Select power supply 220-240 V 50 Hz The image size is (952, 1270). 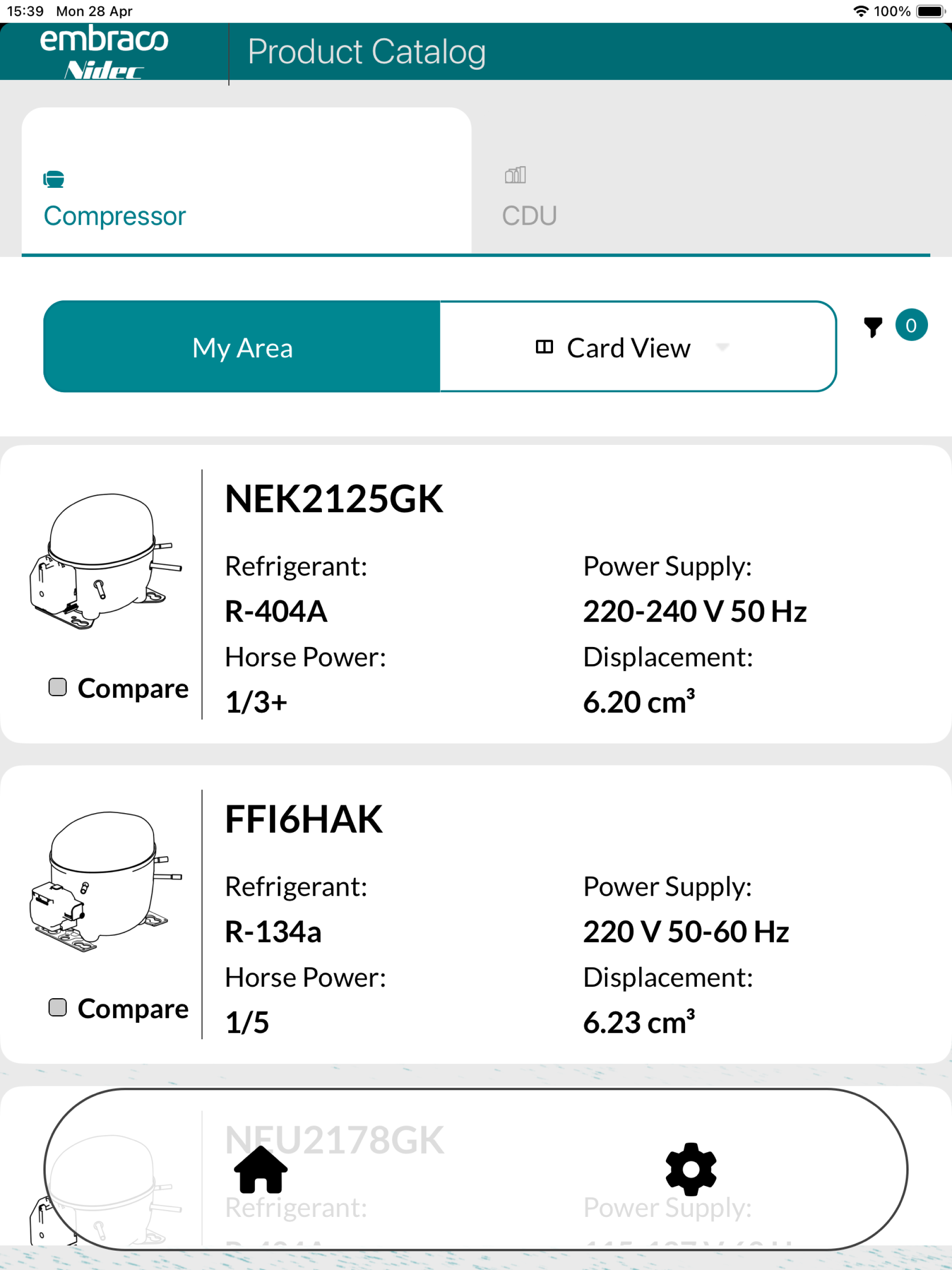pyautogui.click(x=695, y=611)
